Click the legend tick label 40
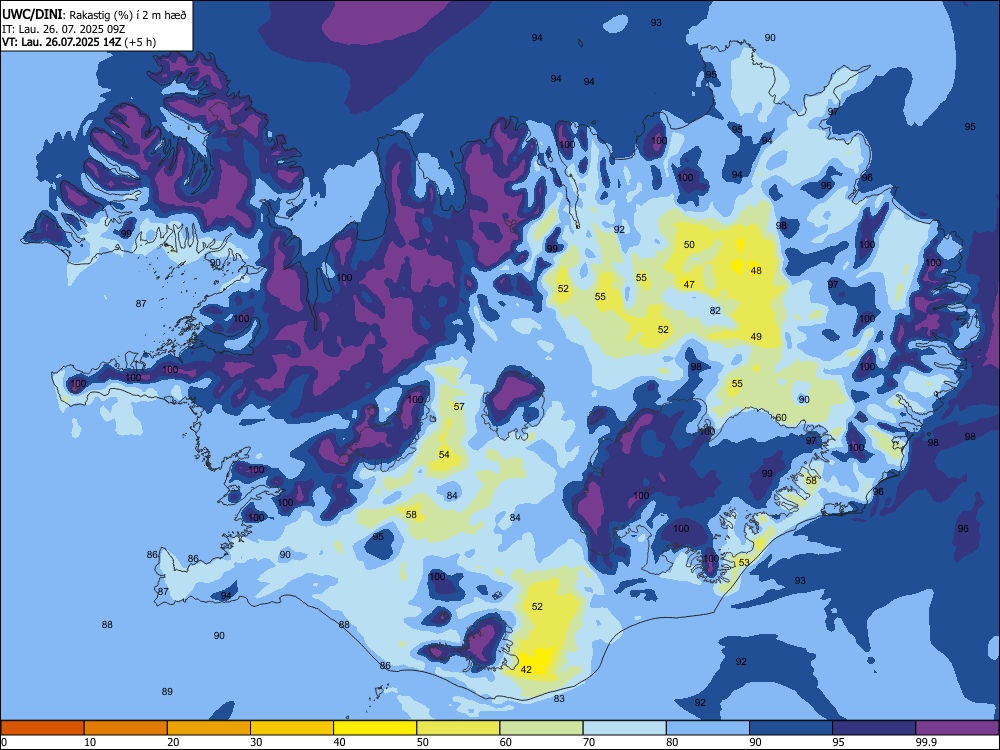 click(x=340, y=742)
